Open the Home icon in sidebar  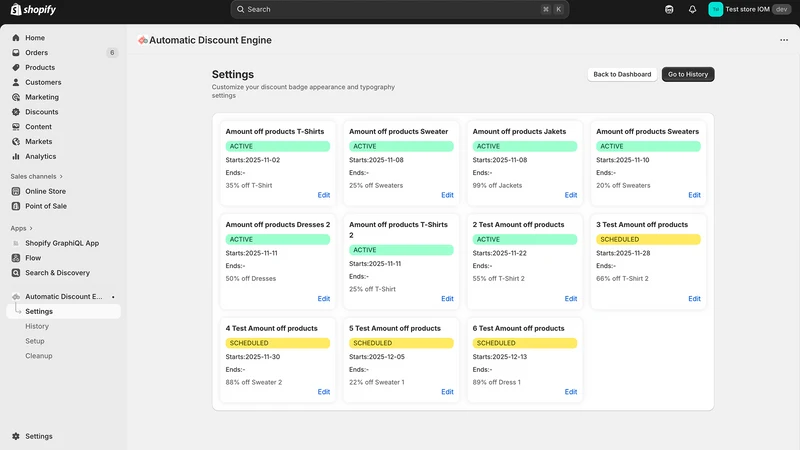tap(16, 38)
